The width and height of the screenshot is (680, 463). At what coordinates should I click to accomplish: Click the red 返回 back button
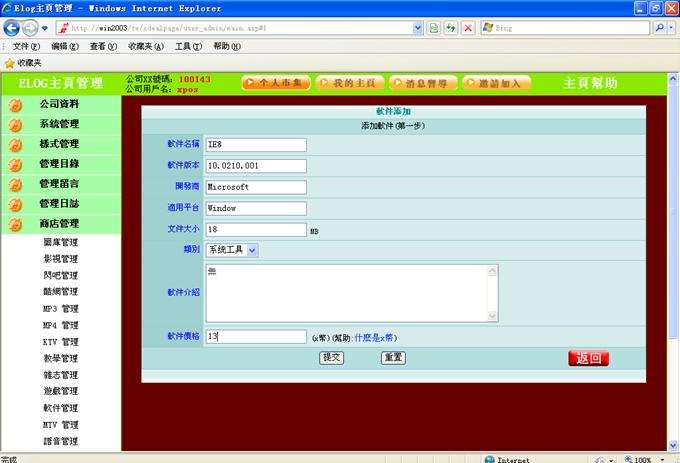click(x=588, y=358)
